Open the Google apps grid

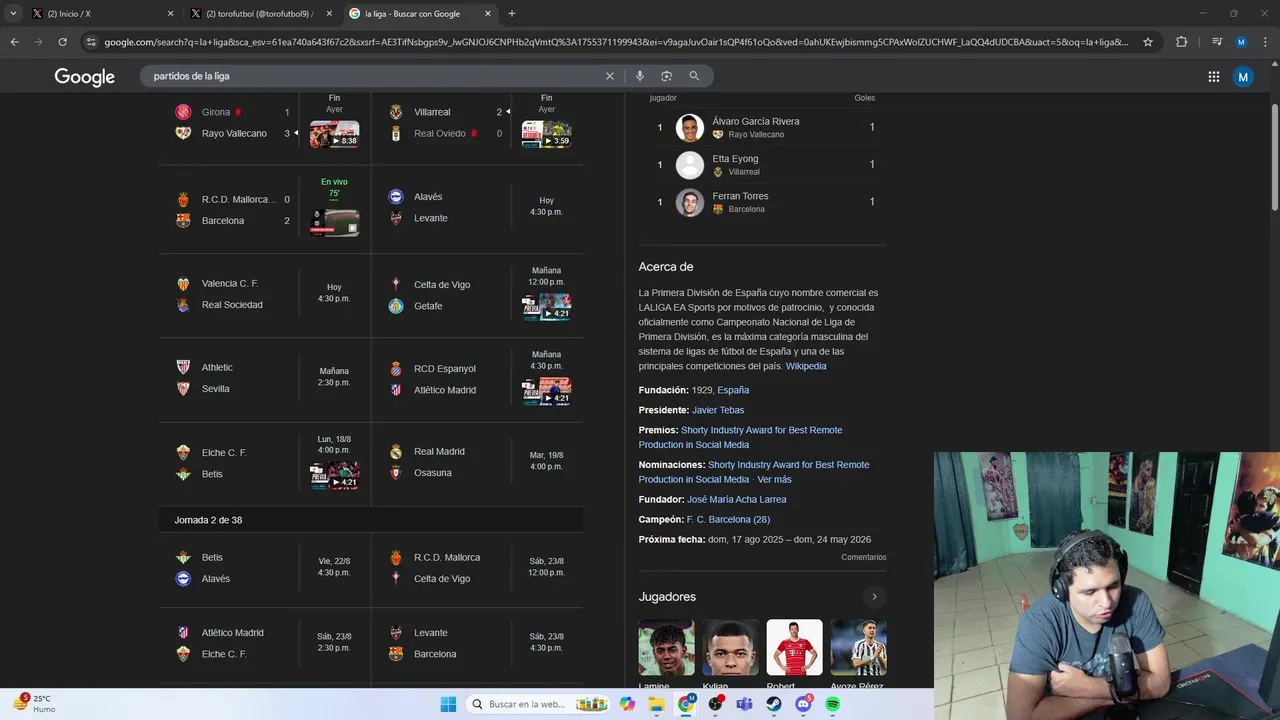[1213, 76]
